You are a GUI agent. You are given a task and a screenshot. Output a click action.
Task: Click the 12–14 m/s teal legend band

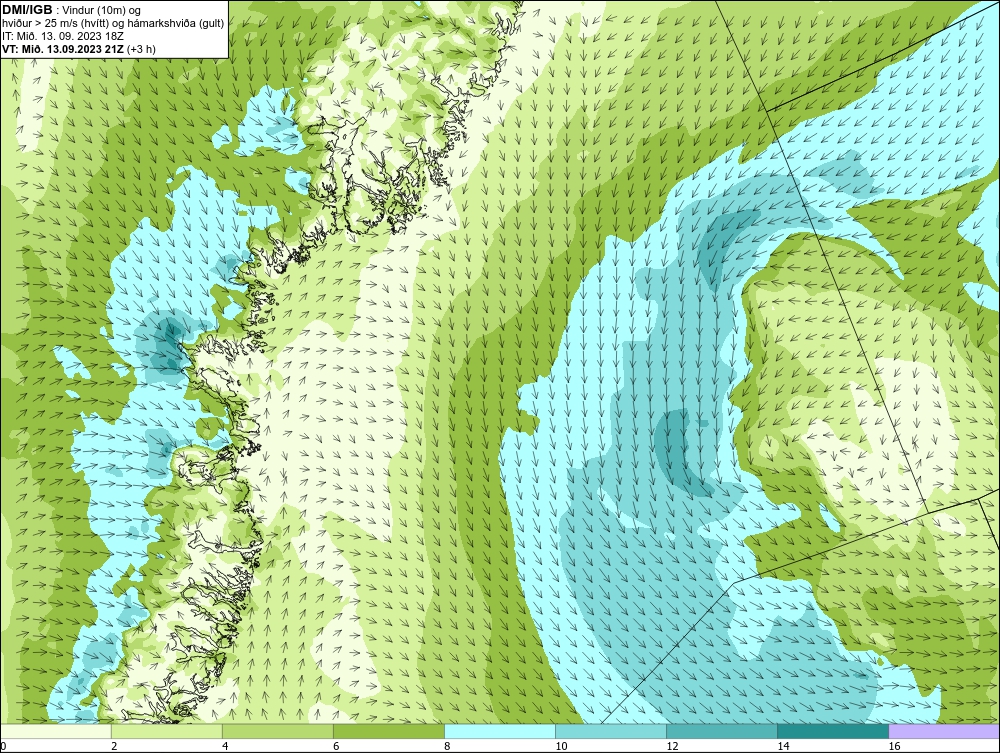(x=722, y=731)
